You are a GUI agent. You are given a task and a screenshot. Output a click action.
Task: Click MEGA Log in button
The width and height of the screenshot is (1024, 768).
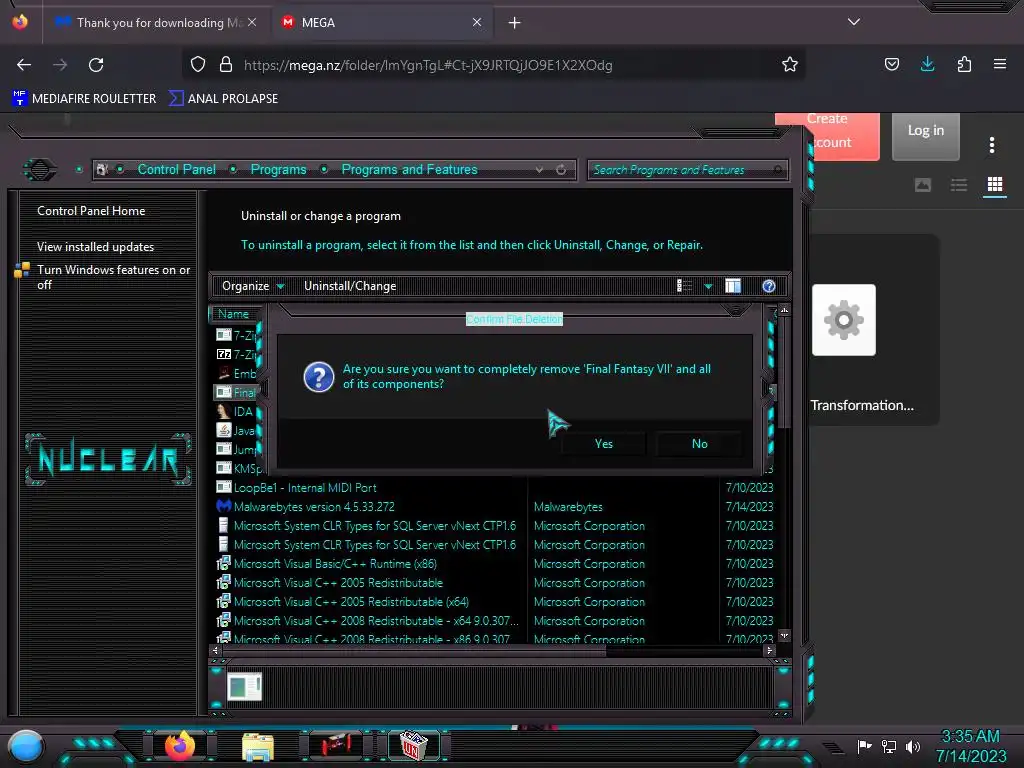[x=925, y=136]
